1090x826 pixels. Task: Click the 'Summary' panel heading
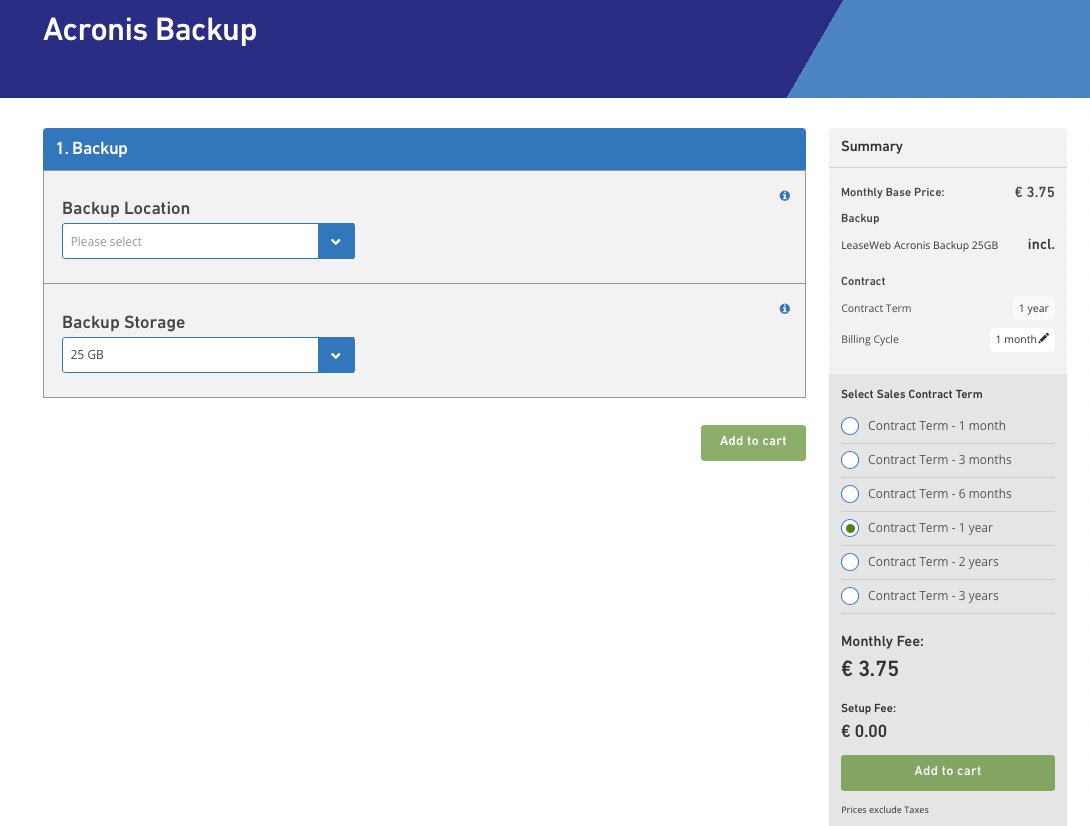872,147
